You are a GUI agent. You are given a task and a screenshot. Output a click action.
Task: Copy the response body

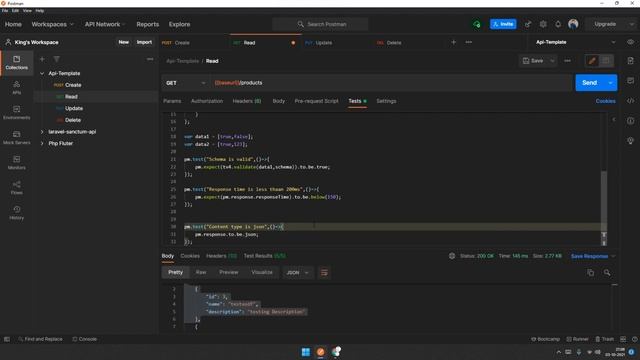pos(591,273)
